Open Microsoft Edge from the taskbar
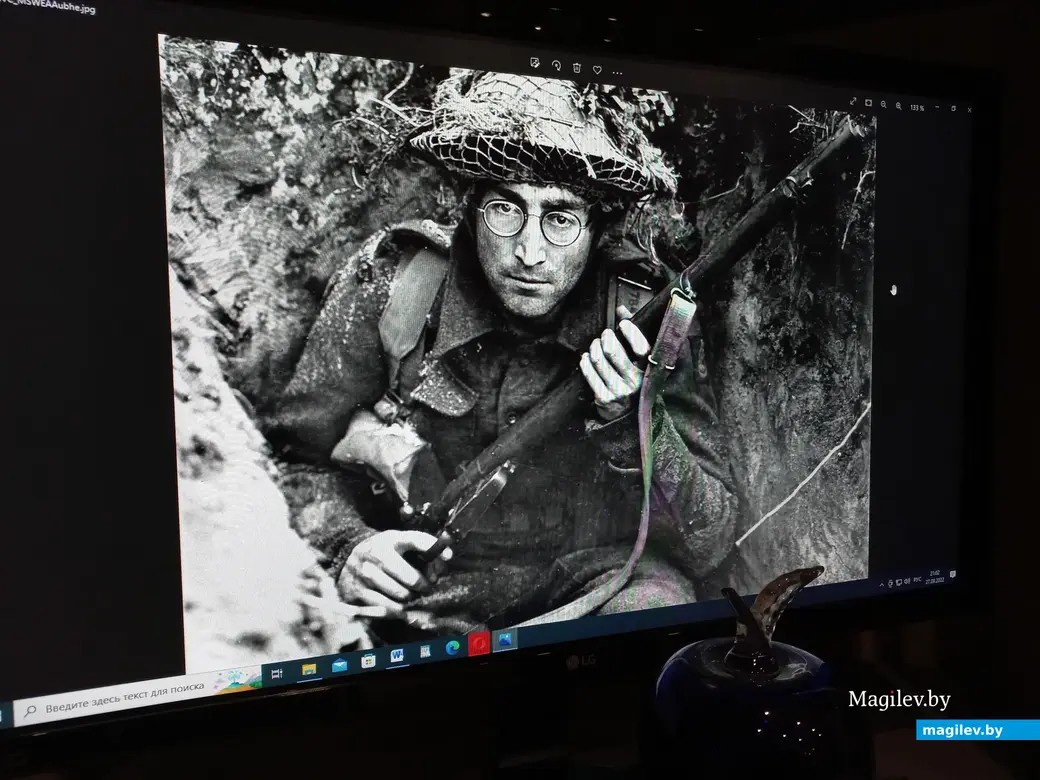 [452, 648]
